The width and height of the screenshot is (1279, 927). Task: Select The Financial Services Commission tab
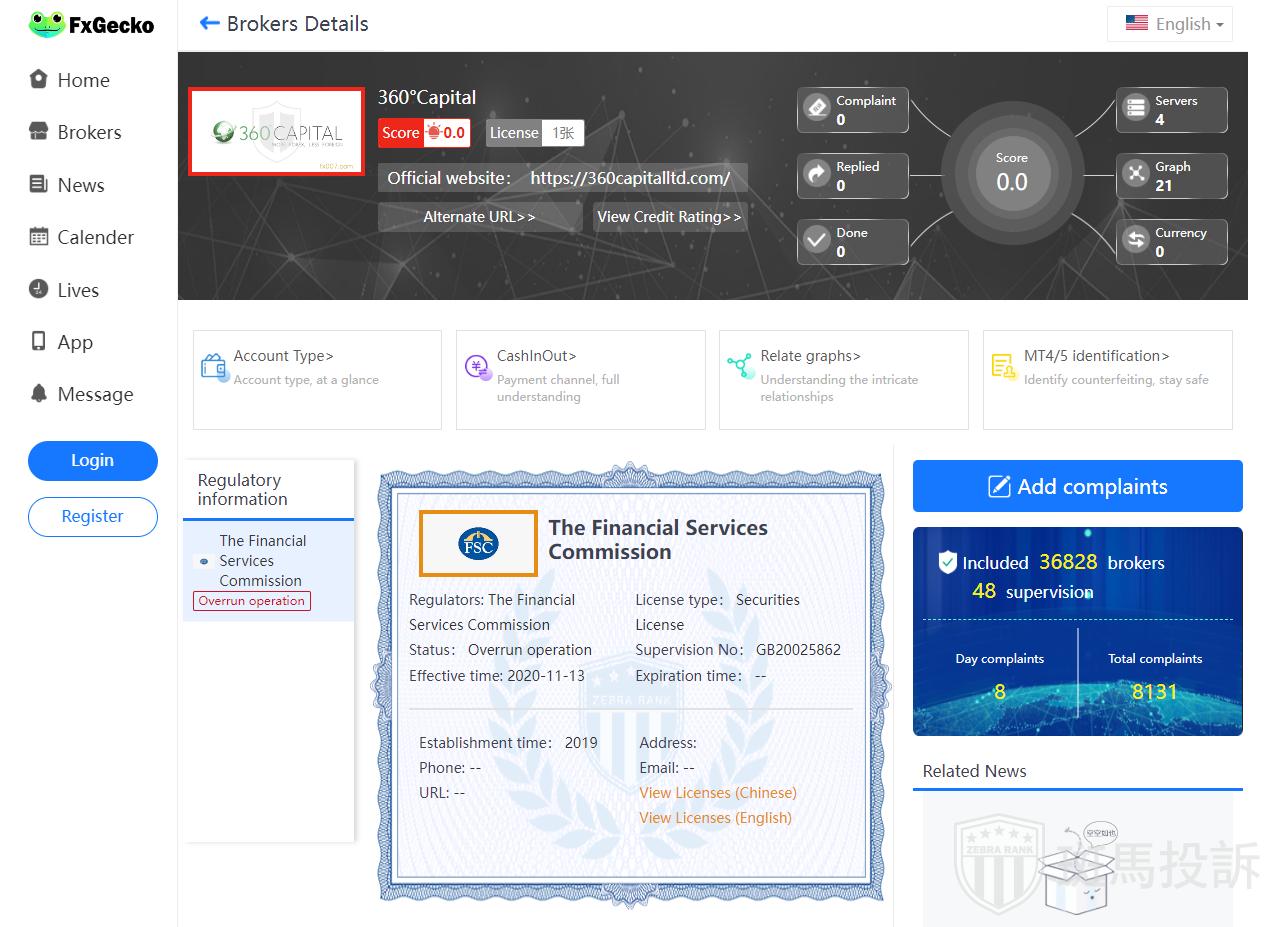tap(263, 561)
